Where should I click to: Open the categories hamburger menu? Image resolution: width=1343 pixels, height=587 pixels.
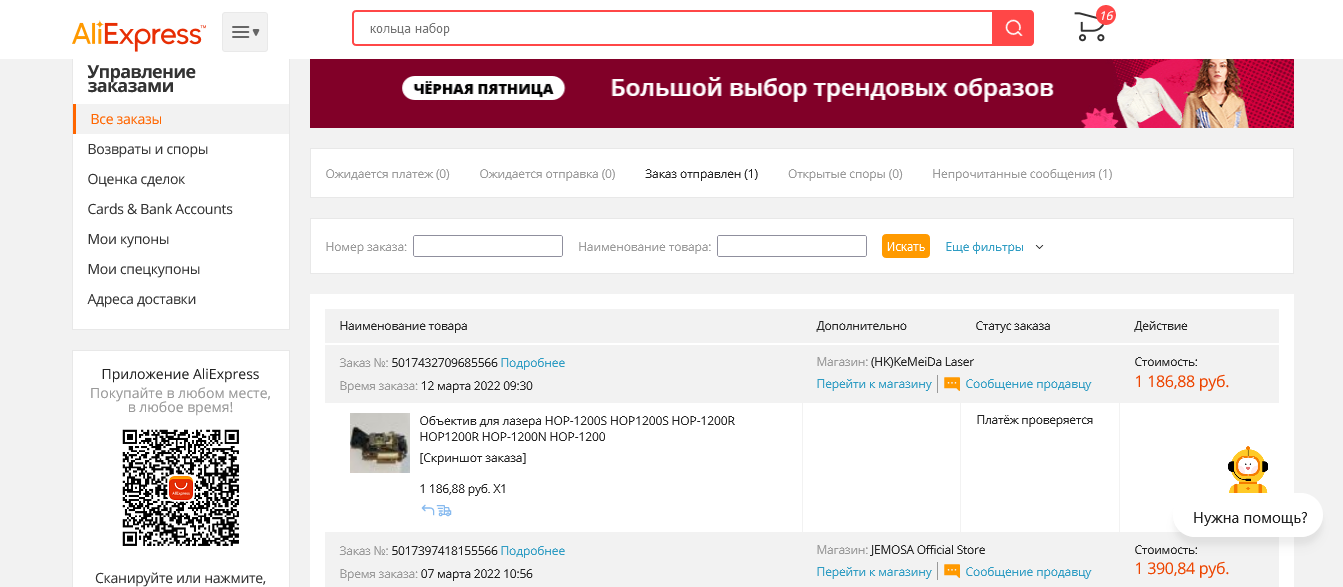pos(245,32)
